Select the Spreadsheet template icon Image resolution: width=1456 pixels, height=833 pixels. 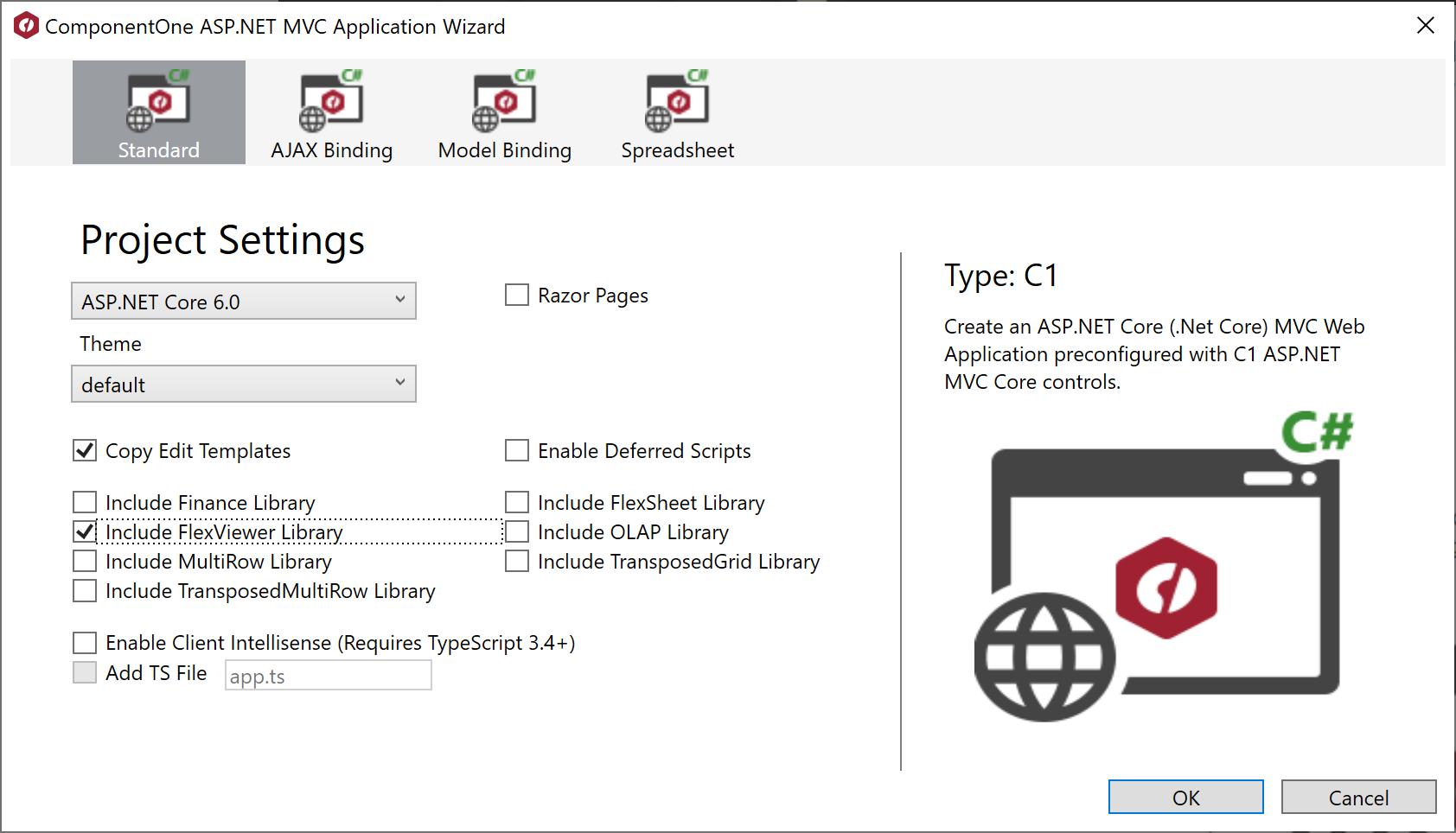(678, 101)
